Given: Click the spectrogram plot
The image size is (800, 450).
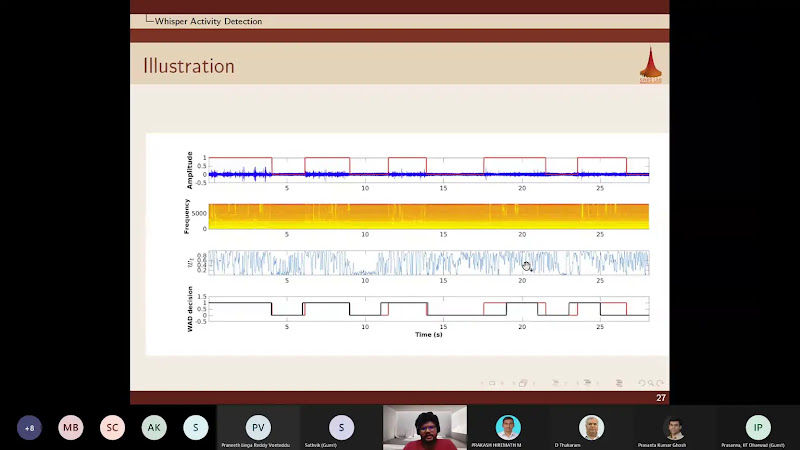Looking at the screenshot, I should [x=429, y=216].
